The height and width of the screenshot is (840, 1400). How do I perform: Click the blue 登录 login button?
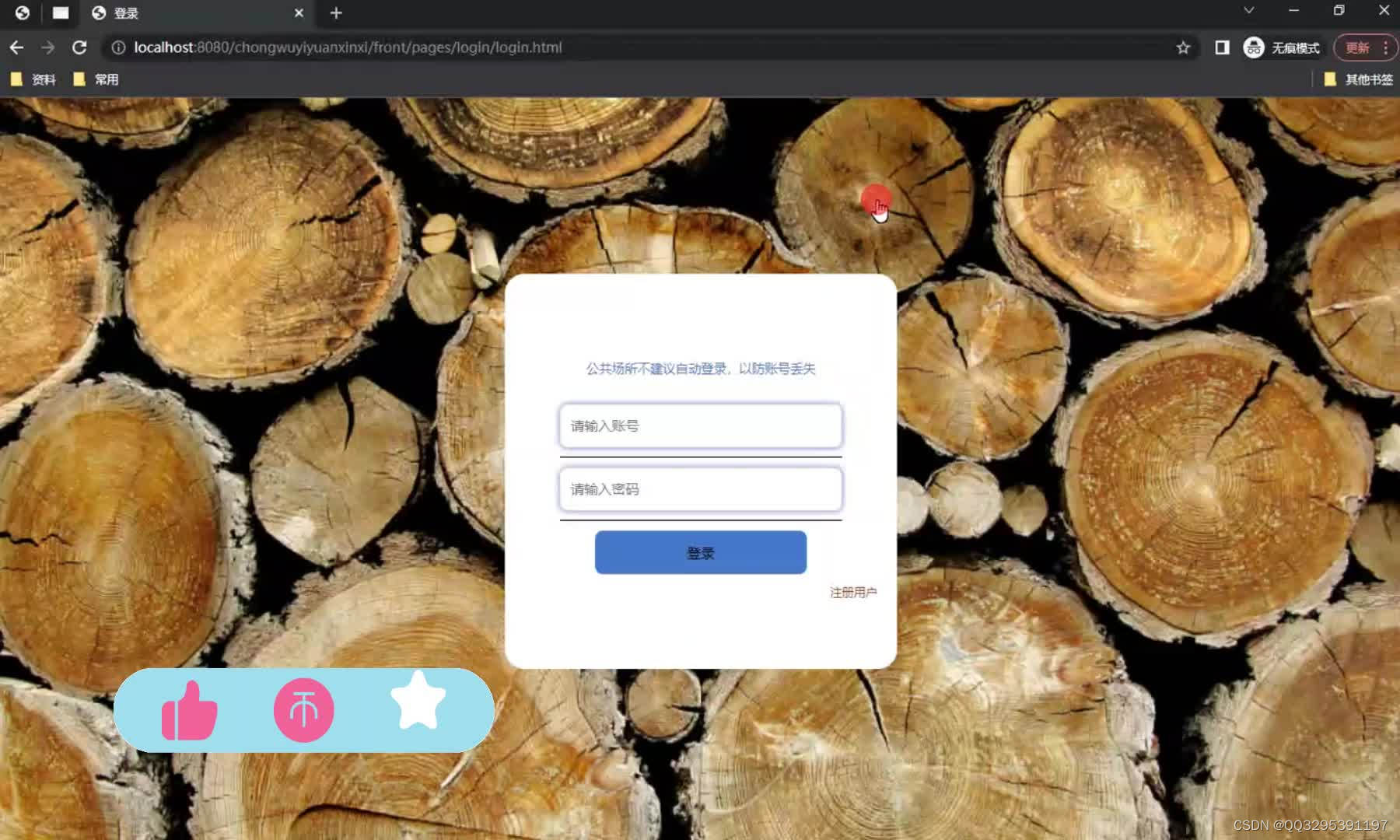[701, 553]
